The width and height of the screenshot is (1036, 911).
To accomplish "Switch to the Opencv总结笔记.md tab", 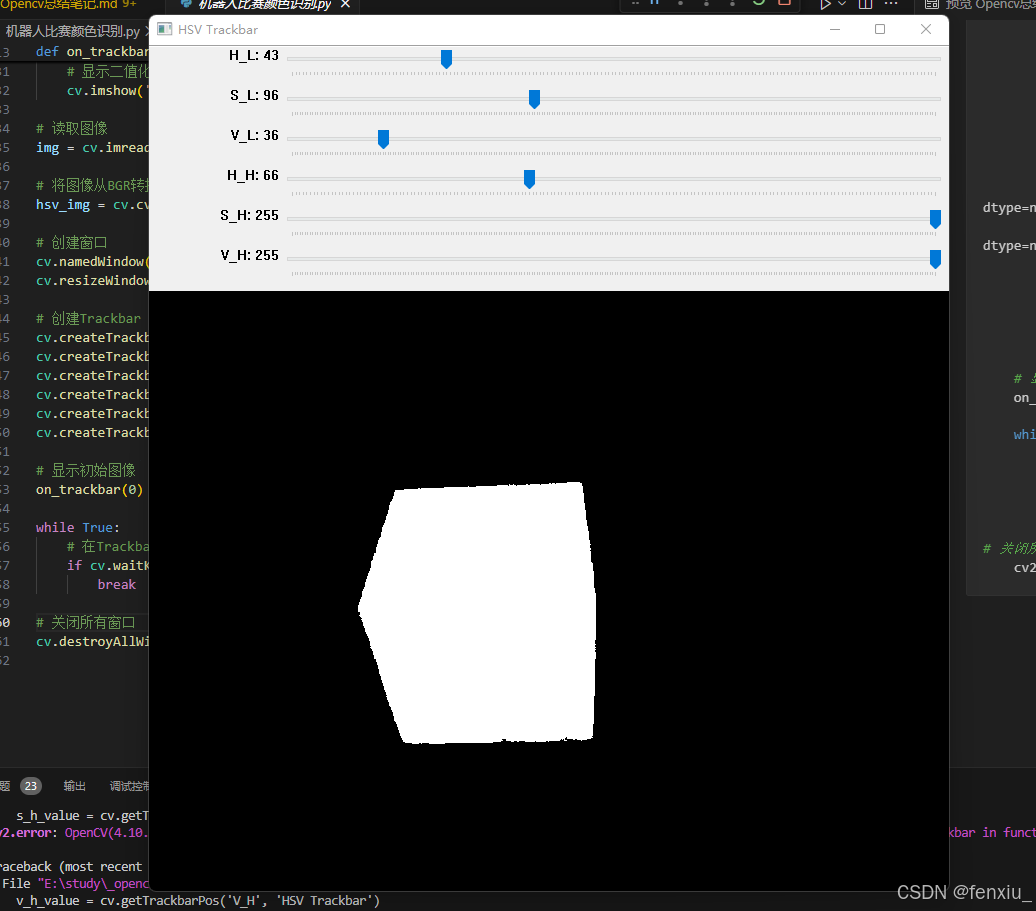I will point(69,5).
